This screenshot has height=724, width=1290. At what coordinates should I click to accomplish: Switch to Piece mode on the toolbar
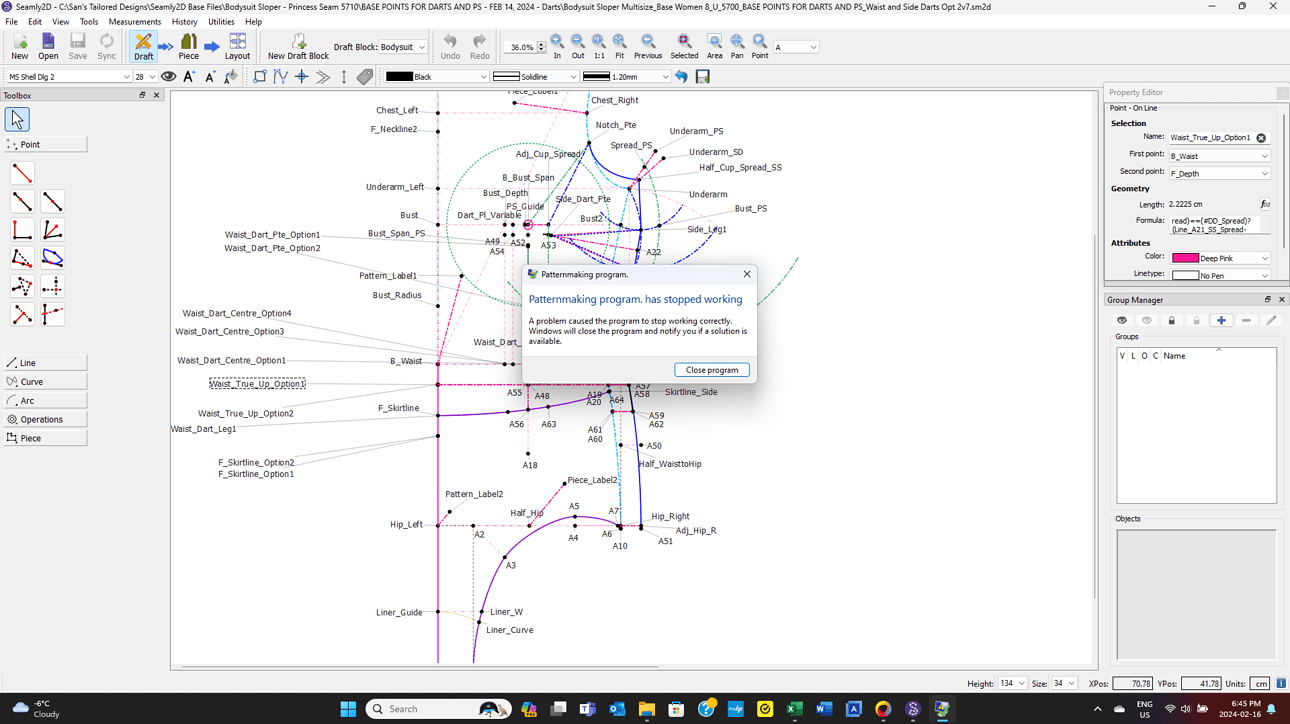pos(188,46)
